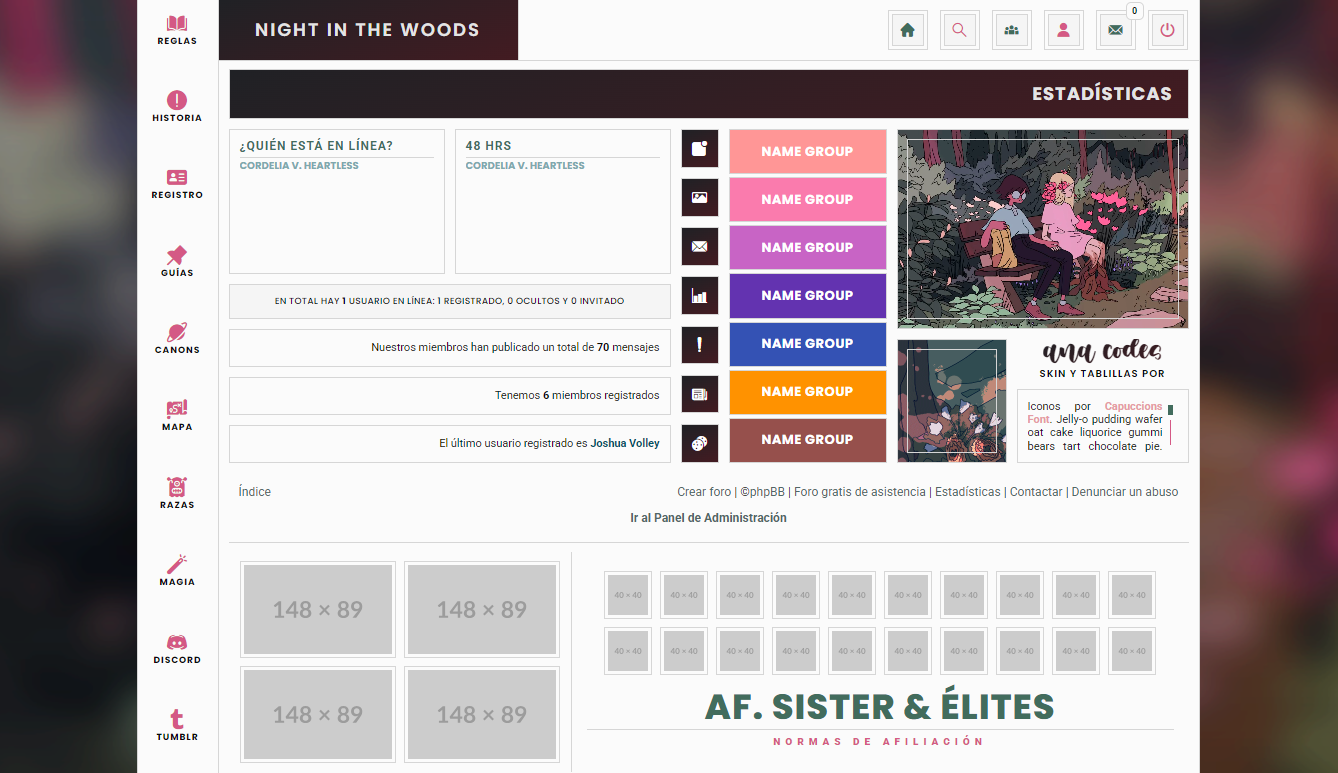Select the purple NAME GROUP button
The height and width of the screenshot is (773, 1338).
coord(808,295)
